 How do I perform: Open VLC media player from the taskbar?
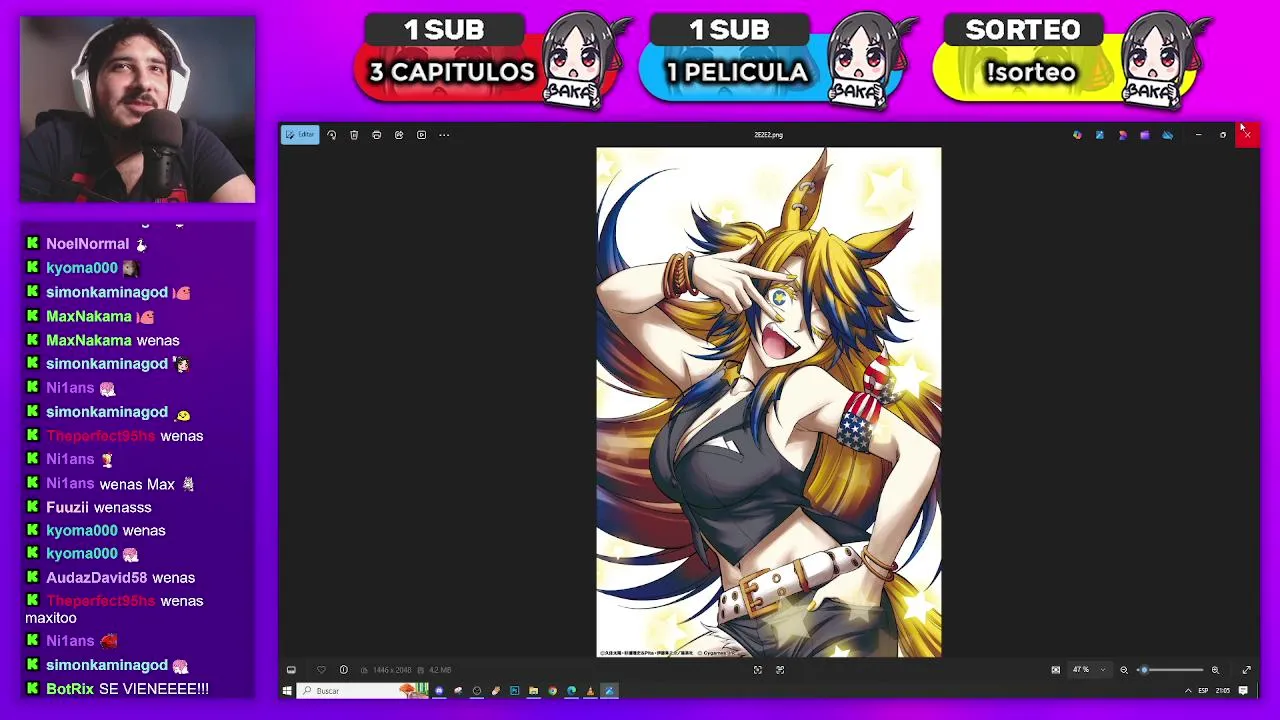590,691
